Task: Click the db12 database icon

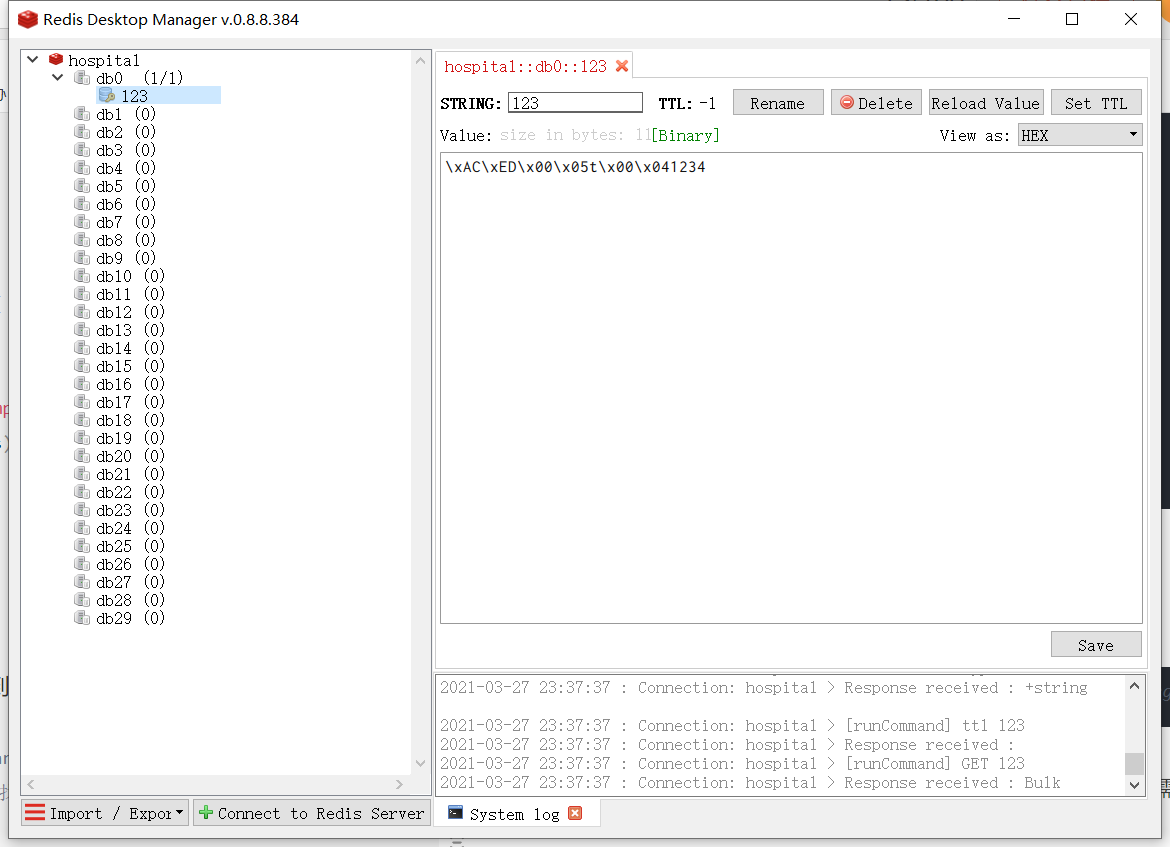Action: (82, 312)
